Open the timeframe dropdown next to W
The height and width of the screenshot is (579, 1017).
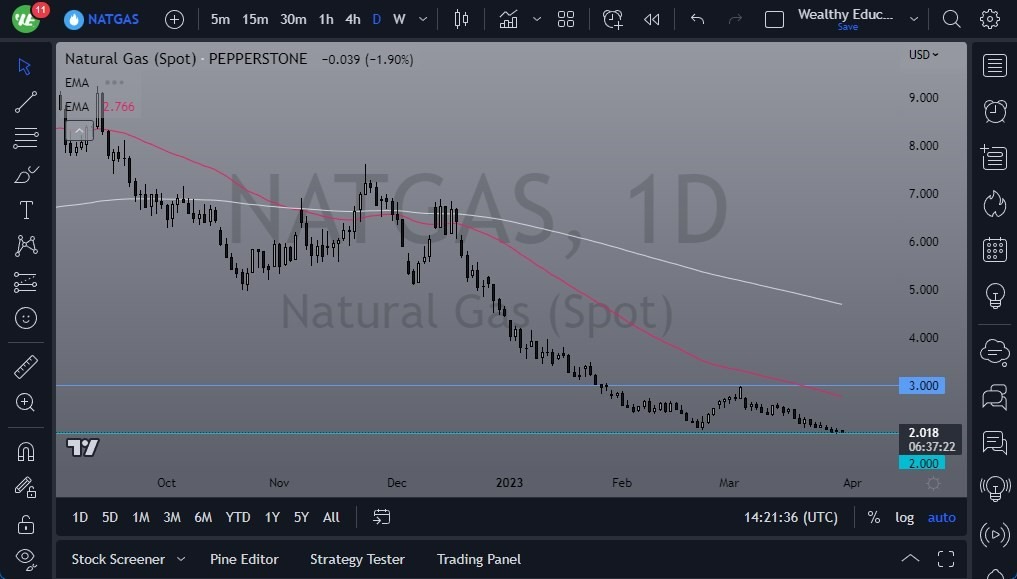click(x=421, y=19)
